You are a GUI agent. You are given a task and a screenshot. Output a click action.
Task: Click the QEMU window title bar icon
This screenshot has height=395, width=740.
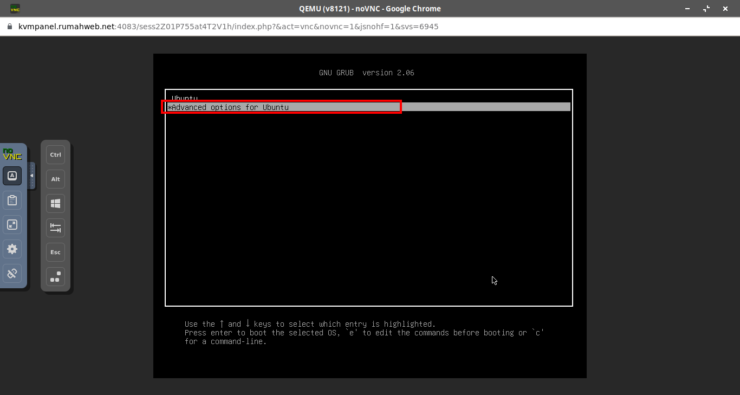(15, 8)
